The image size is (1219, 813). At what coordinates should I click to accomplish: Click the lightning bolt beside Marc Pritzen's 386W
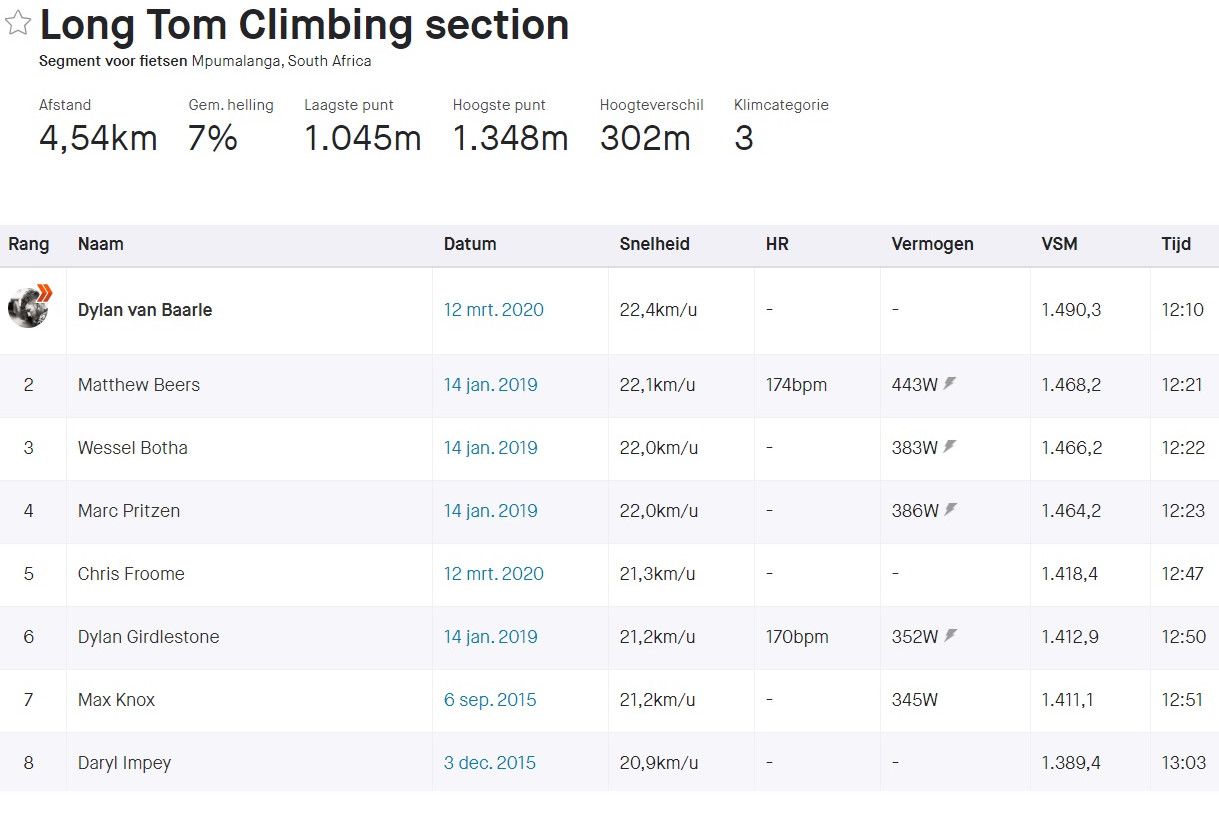point(950,509)
